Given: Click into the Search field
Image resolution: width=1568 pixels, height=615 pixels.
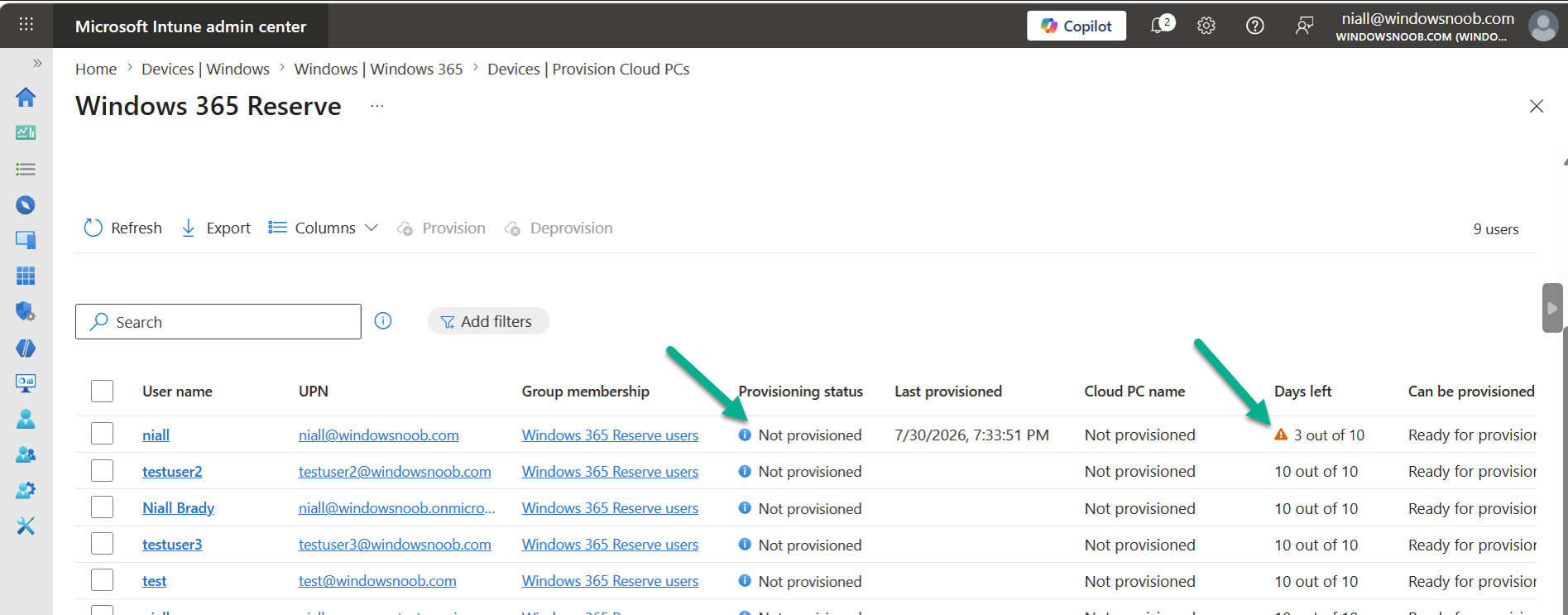Looking at the screenshot, I should pyautogui.click(x=218, y=321).
